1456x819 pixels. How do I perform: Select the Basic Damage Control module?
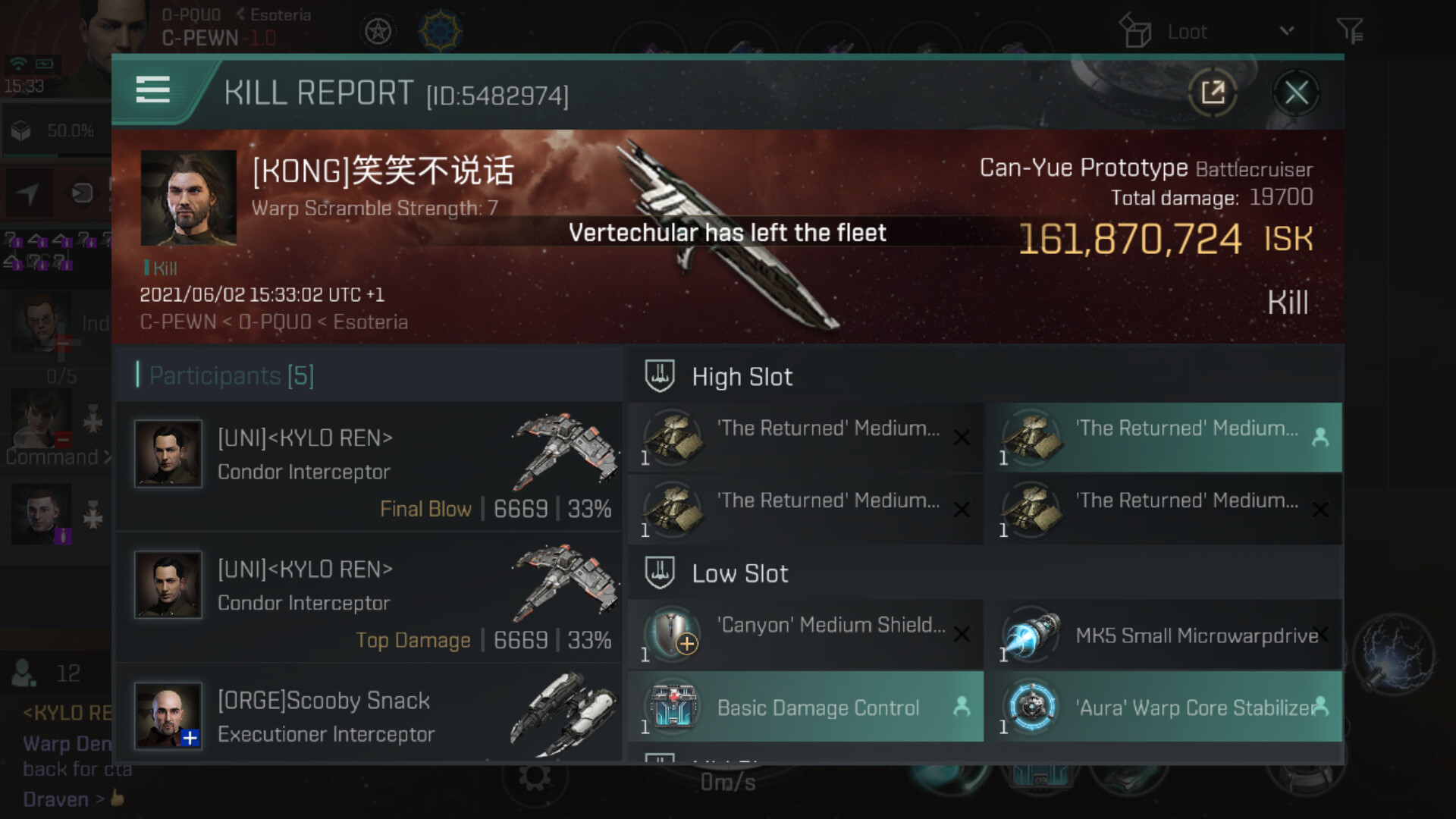806,707
